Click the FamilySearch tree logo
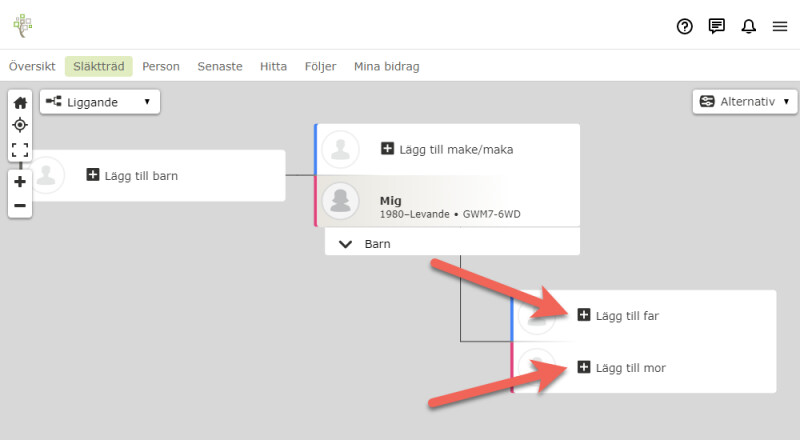Image resolution: width=800 pixels, height=440 pixels. 22,26
